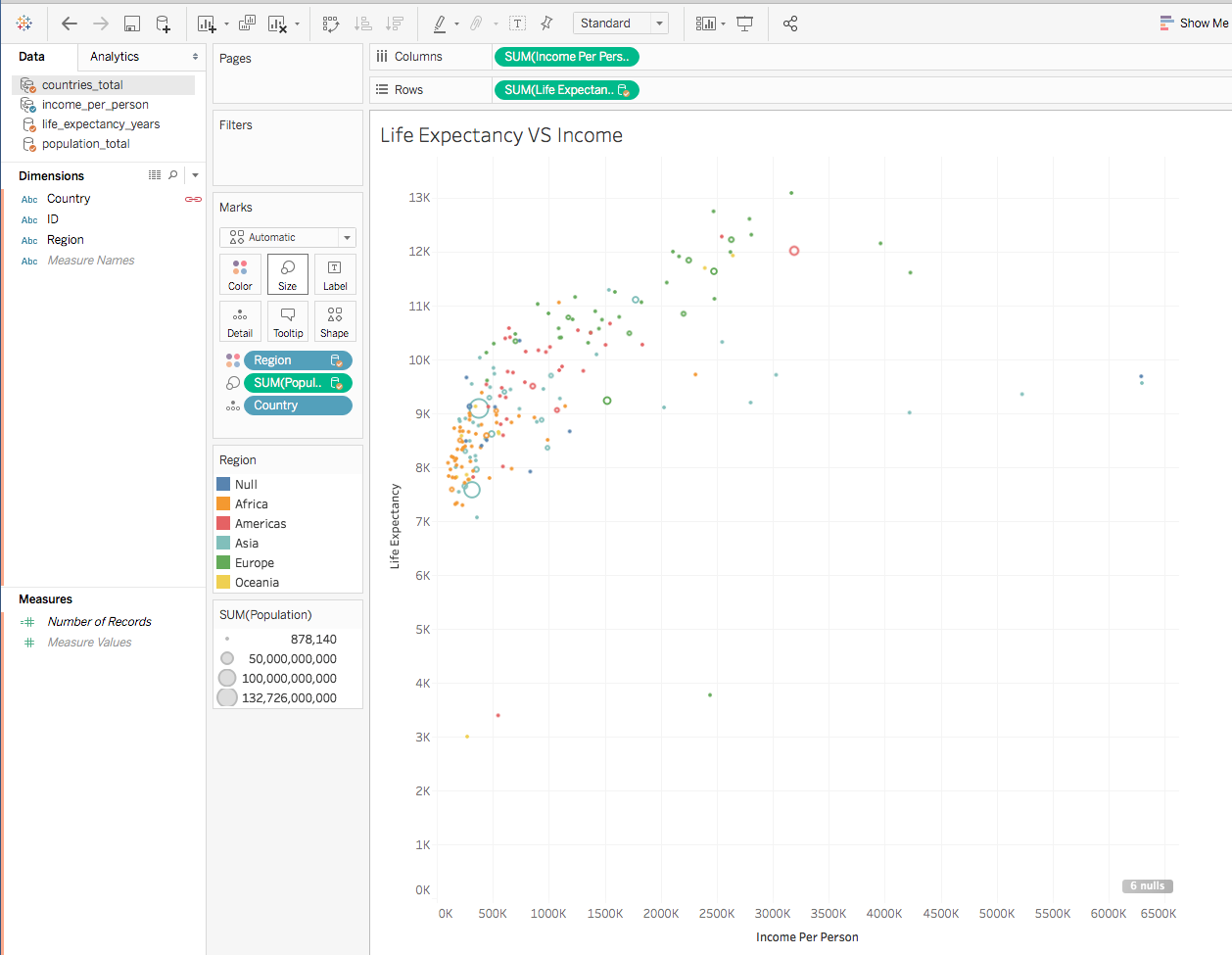Screen dimensions: 1232x955
Task: Save the workbook with the save icon
Action: tap(131, 23)
